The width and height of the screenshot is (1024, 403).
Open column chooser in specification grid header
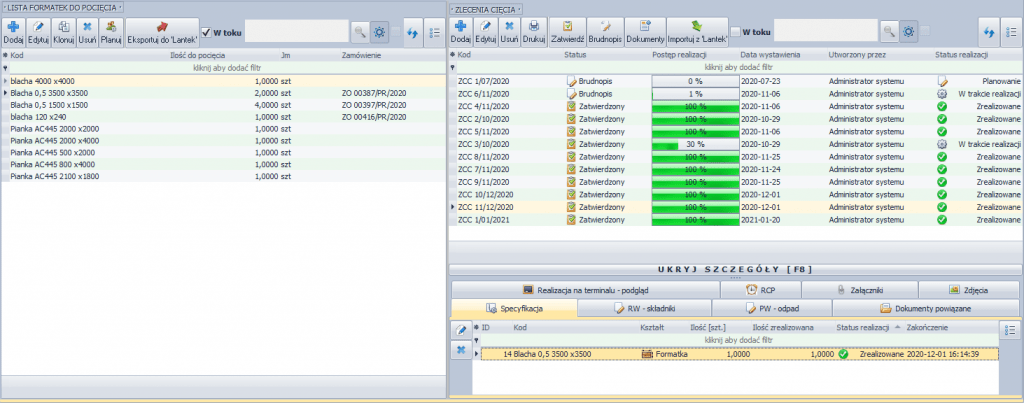coord(476,327)
